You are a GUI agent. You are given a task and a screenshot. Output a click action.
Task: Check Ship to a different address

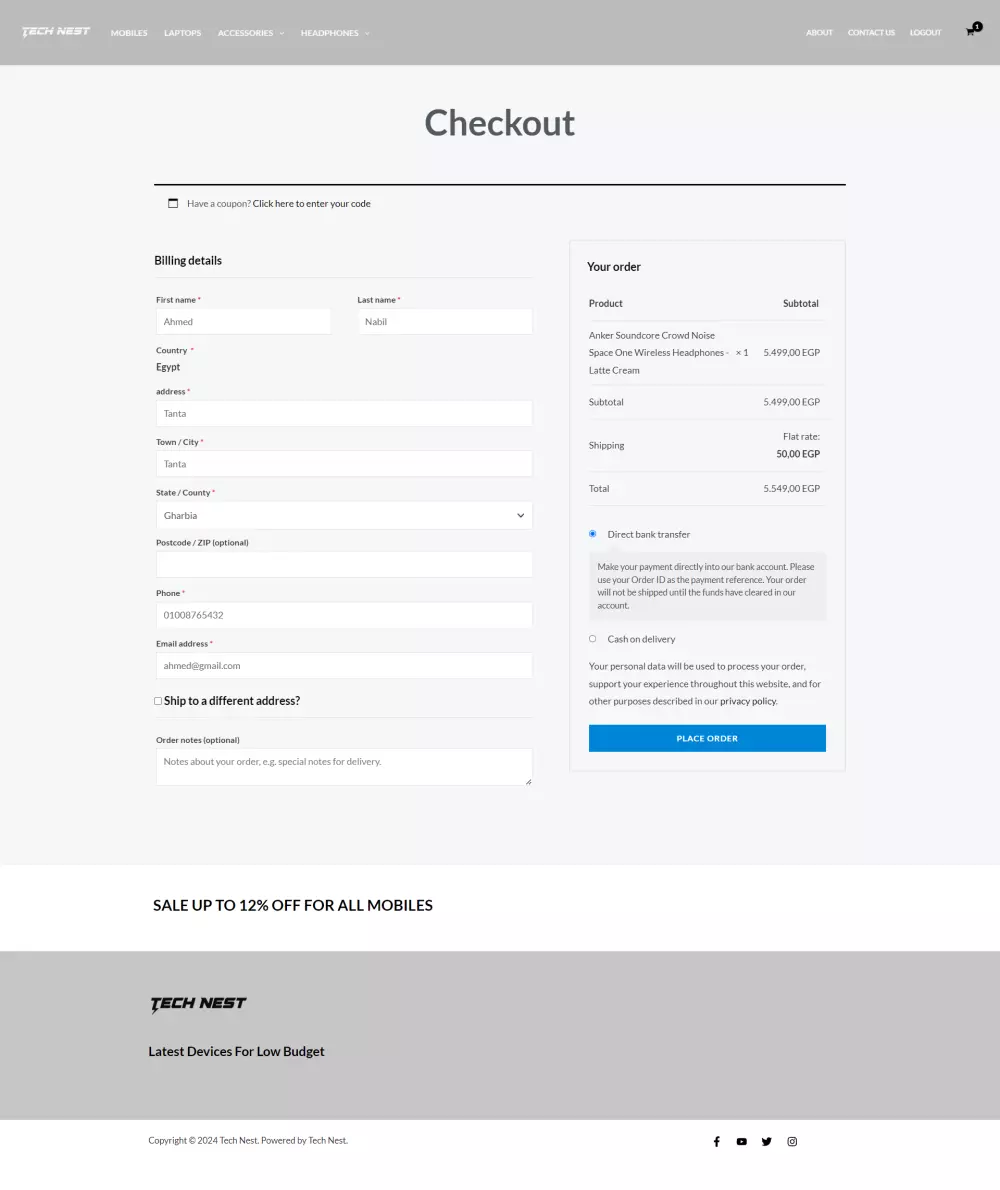click(x=158, y=701)
